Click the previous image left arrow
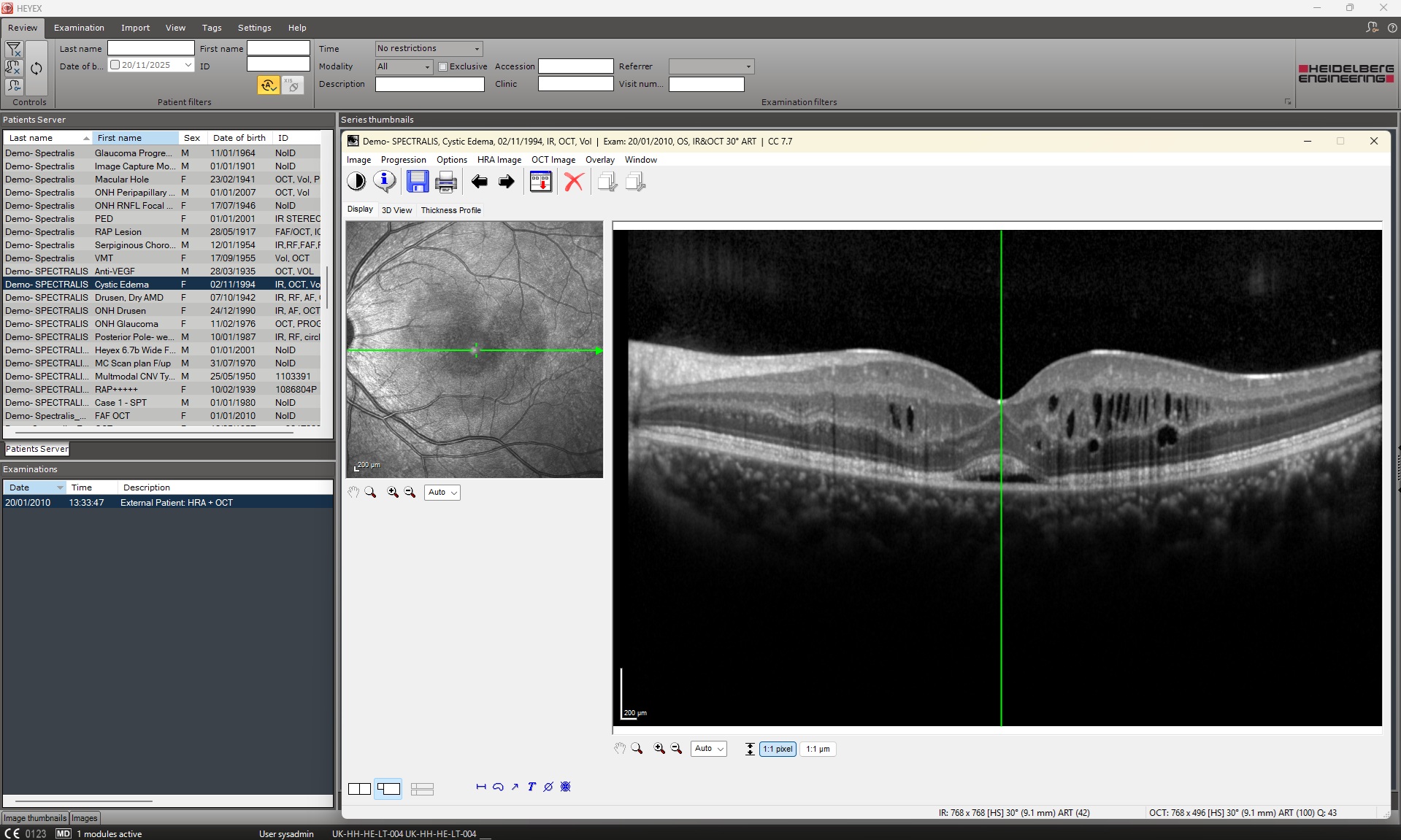 479,182
